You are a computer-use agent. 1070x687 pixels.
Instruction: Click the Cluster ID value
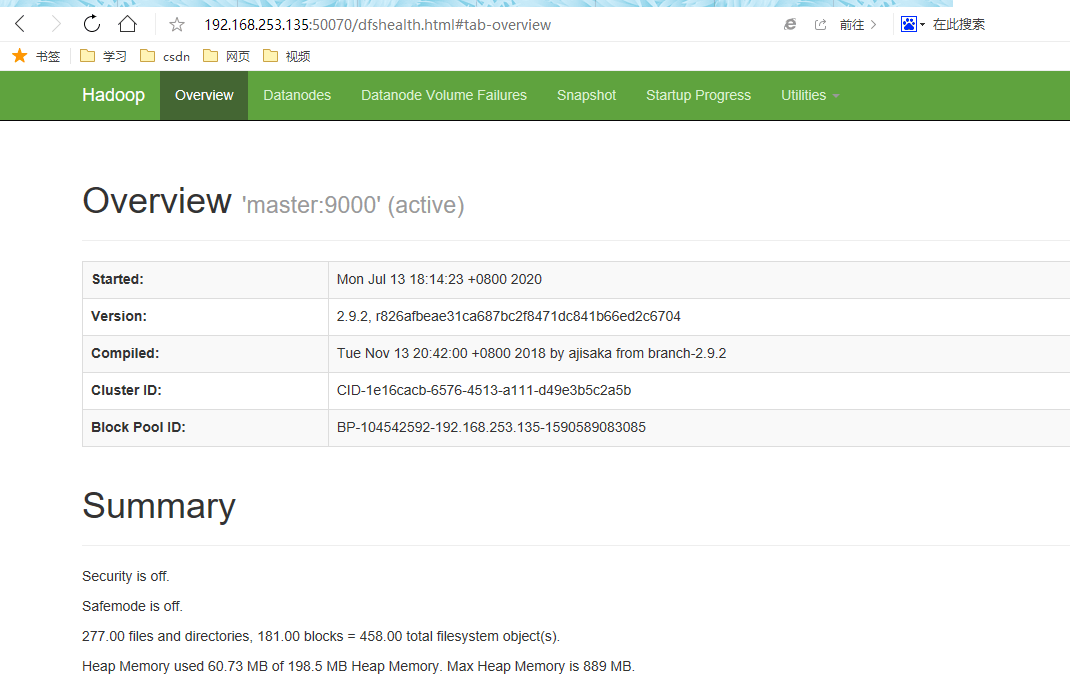[x=483, y=390]
